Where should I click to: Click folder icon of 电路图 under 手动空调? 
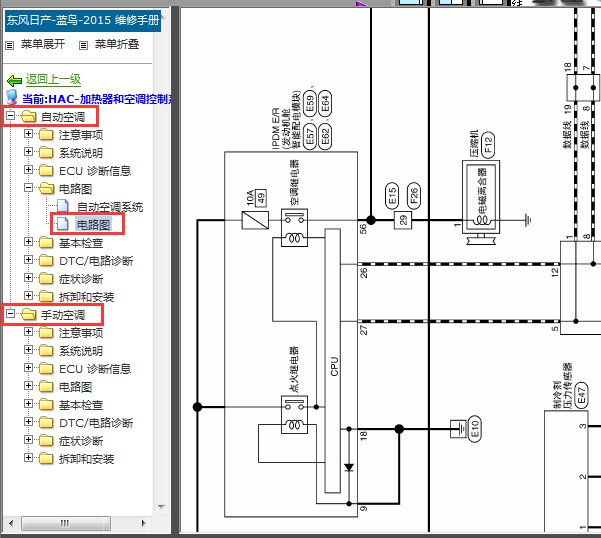46,387
